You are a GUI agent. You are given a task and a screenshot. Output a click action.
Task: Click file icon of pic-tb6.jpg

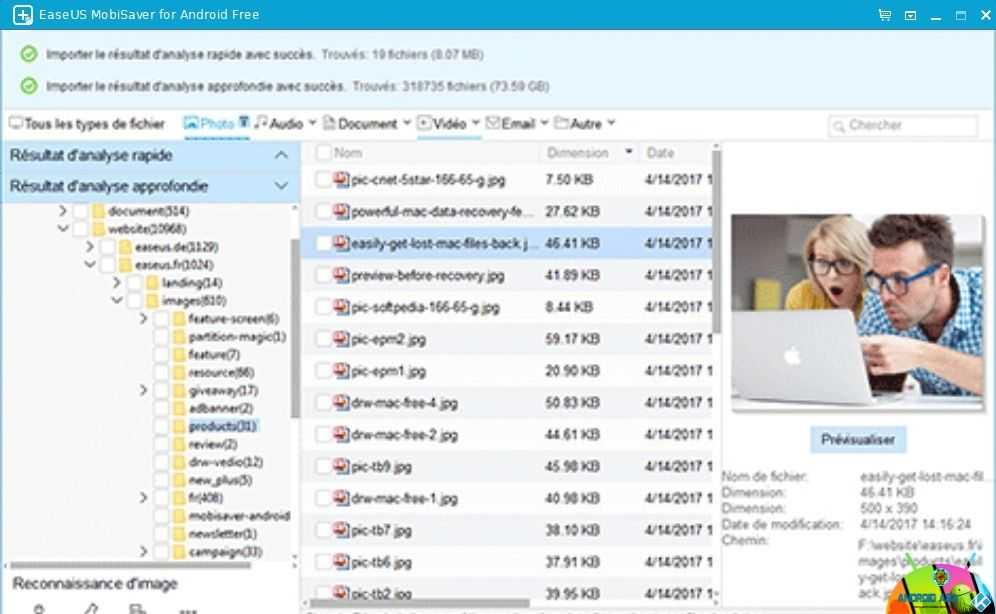(342, 562)
